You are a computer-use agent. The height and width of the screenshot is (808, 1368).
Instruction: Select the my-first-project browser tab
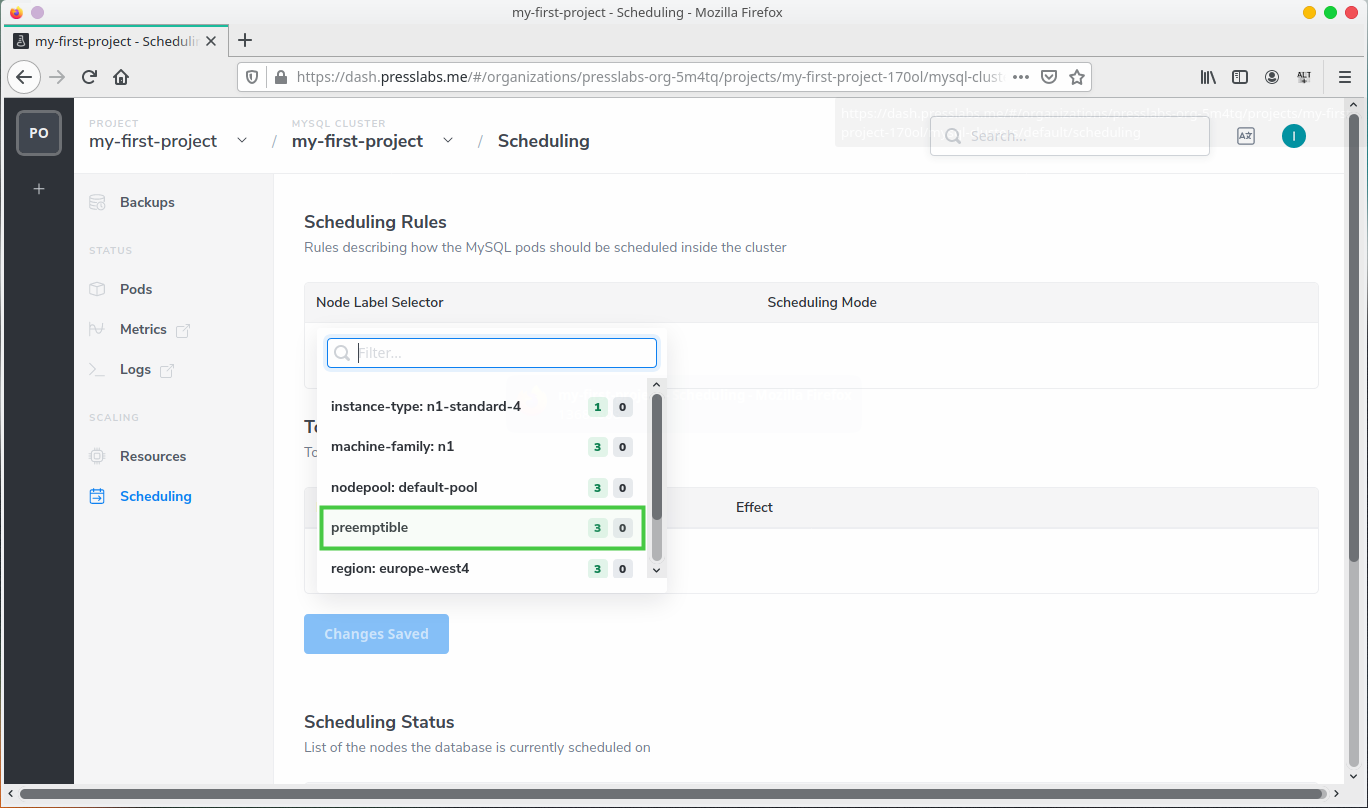pos(117,41)
